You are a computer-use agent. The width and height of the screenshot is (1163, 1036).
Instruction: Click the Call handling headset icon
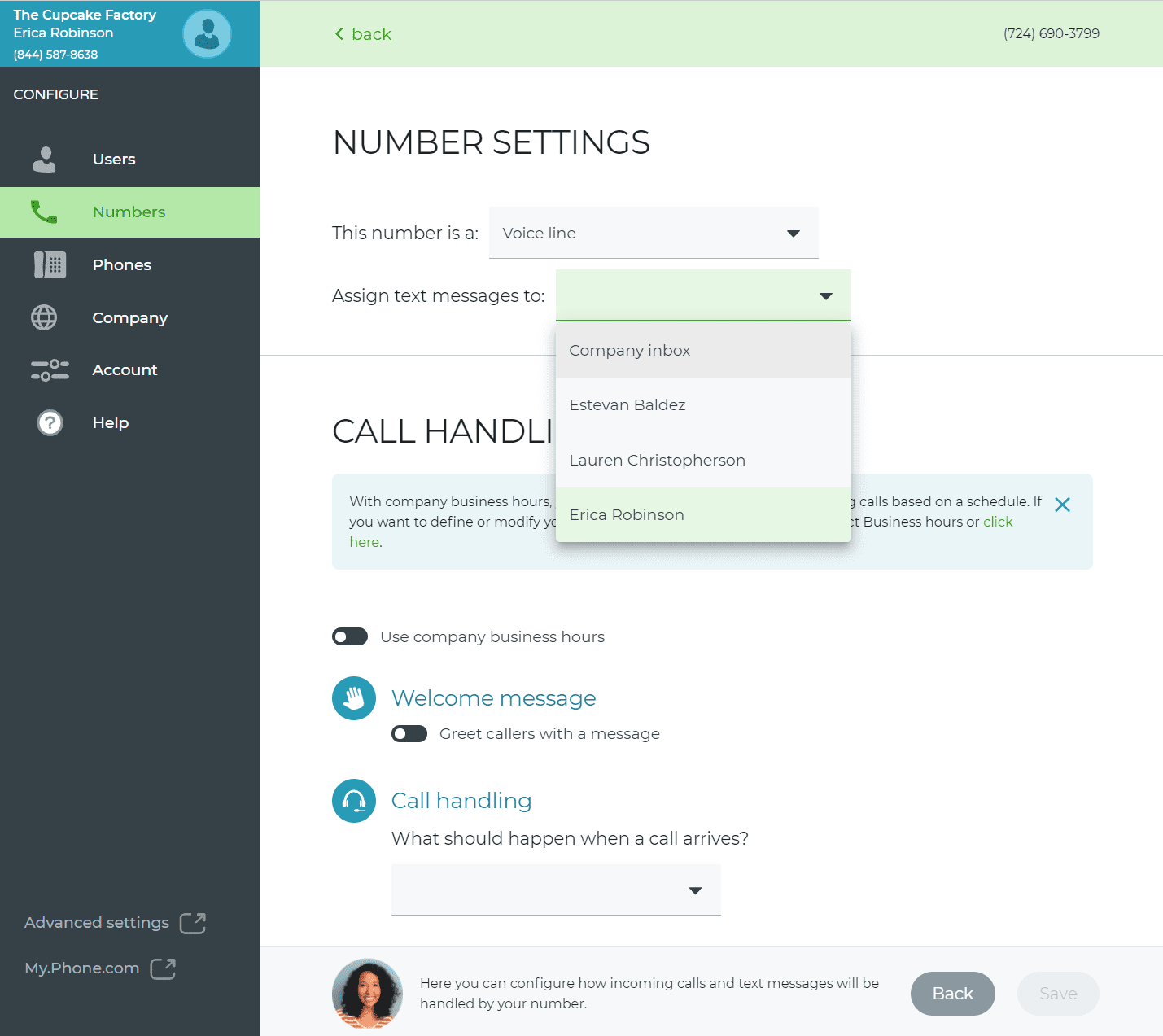354,801
